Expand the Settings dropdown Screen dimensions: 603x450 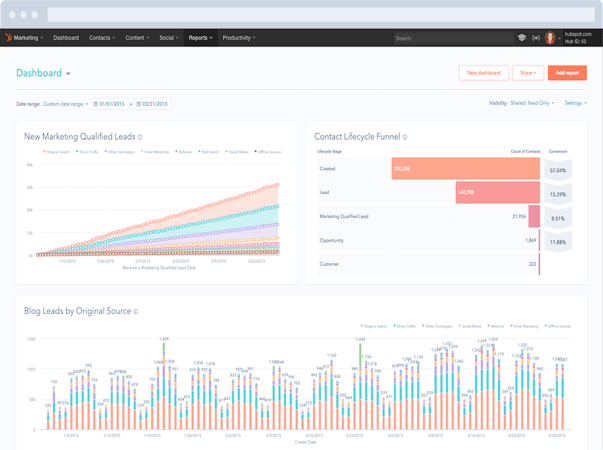pos(575,103)
